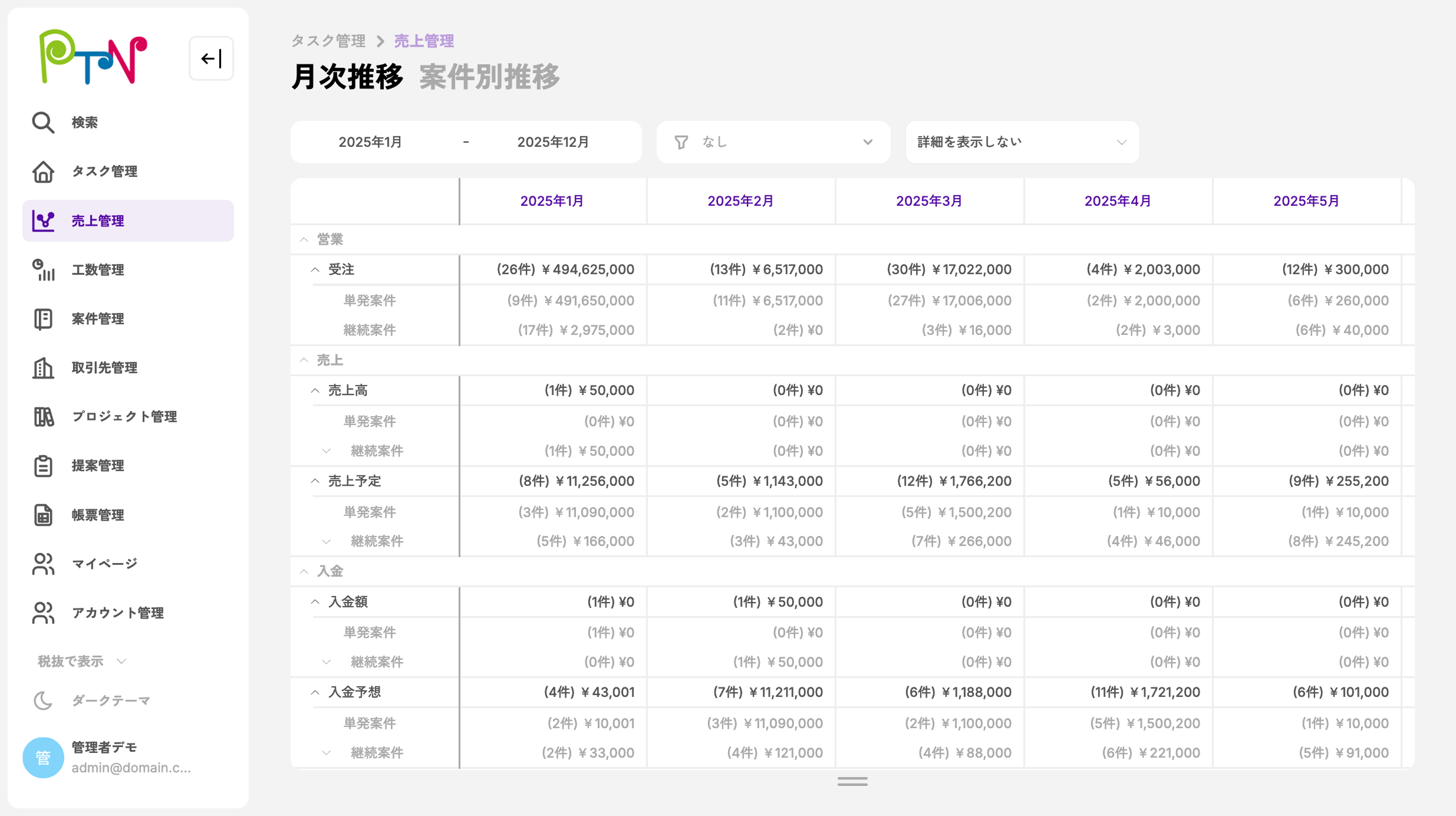Open プロジェクト管理 books icon
Screen dimensions: 1456x816
[x=43, y=417]
